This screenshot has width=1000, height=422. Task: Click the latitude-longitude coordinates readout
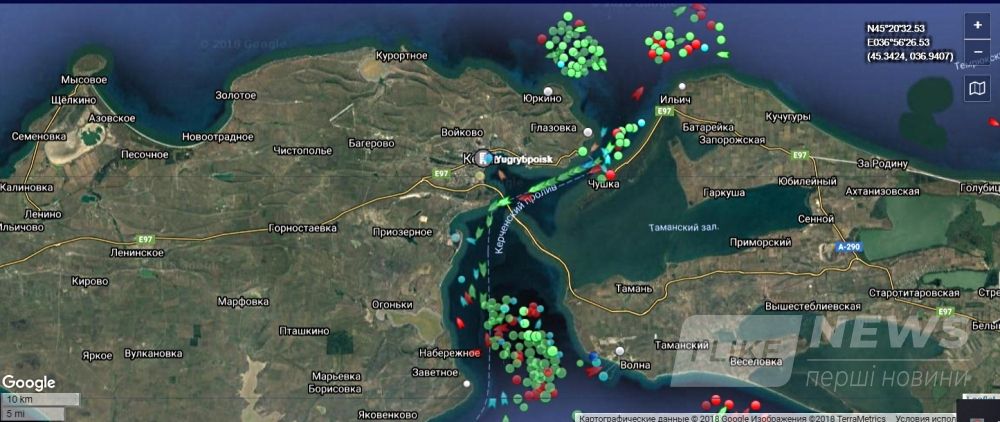point(910,42)
